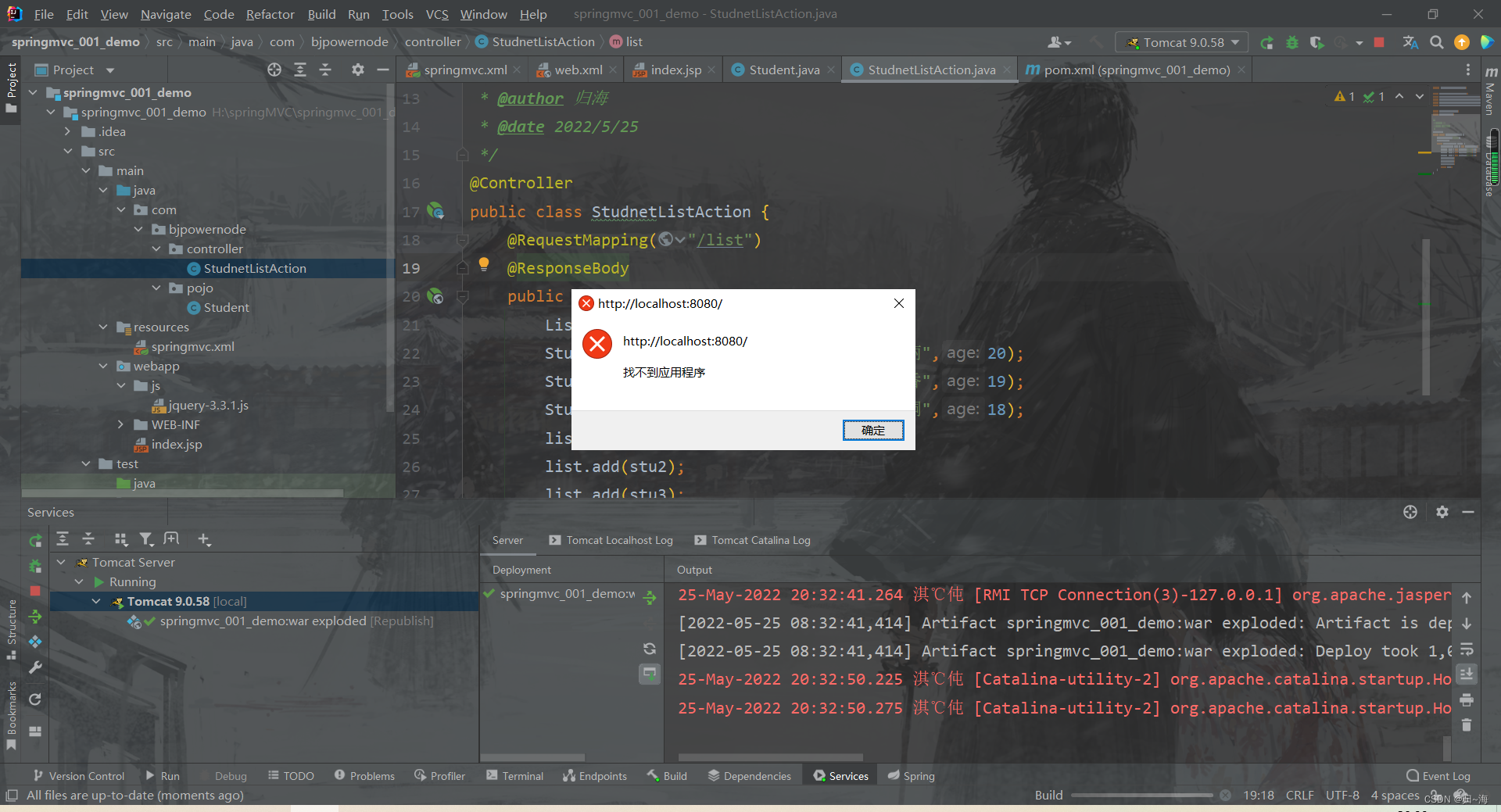The image size is (1501, 812).
Task: Click Group By icon in Services toolbar
Action: [x=120, y=539]
